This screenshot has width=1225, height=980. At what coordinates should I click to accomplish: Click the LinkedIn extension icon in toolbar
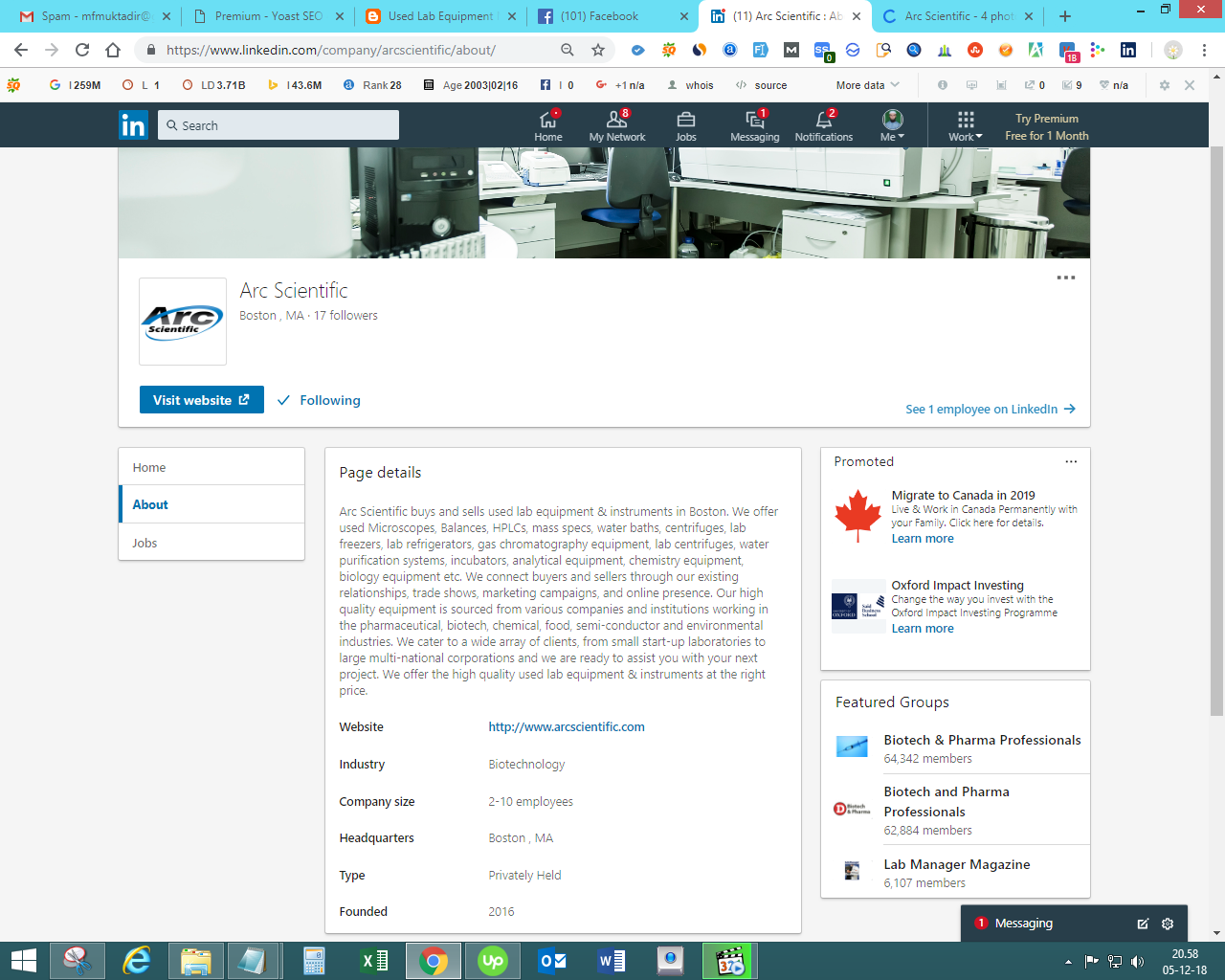click(x=1128, y=50)
